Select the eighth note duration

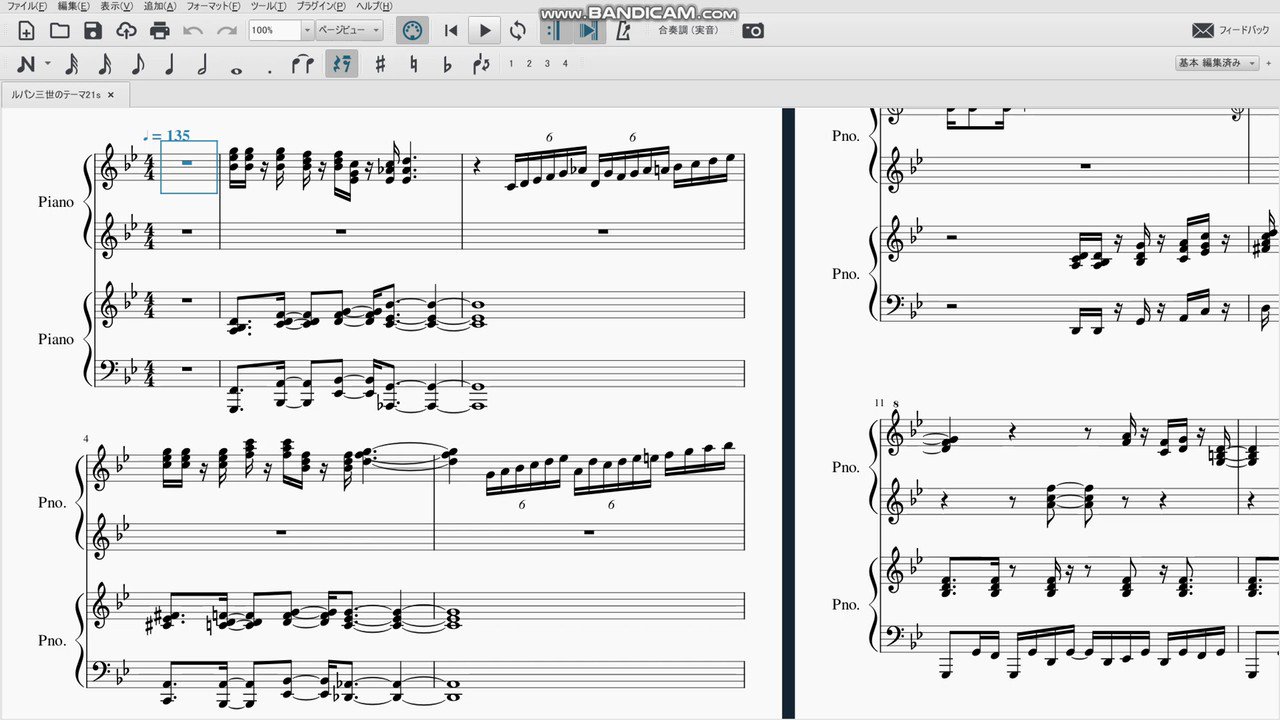137,65
